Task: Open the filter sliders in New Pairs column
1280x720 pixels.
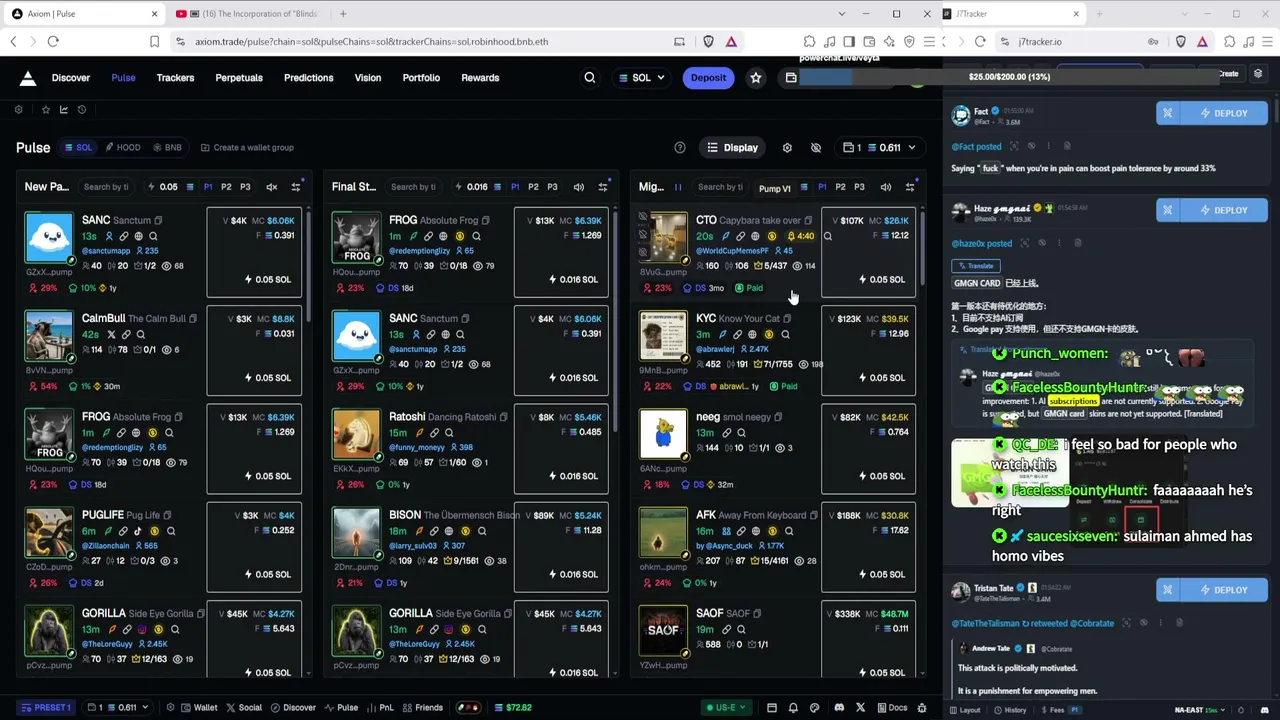Action: (296, 187)
